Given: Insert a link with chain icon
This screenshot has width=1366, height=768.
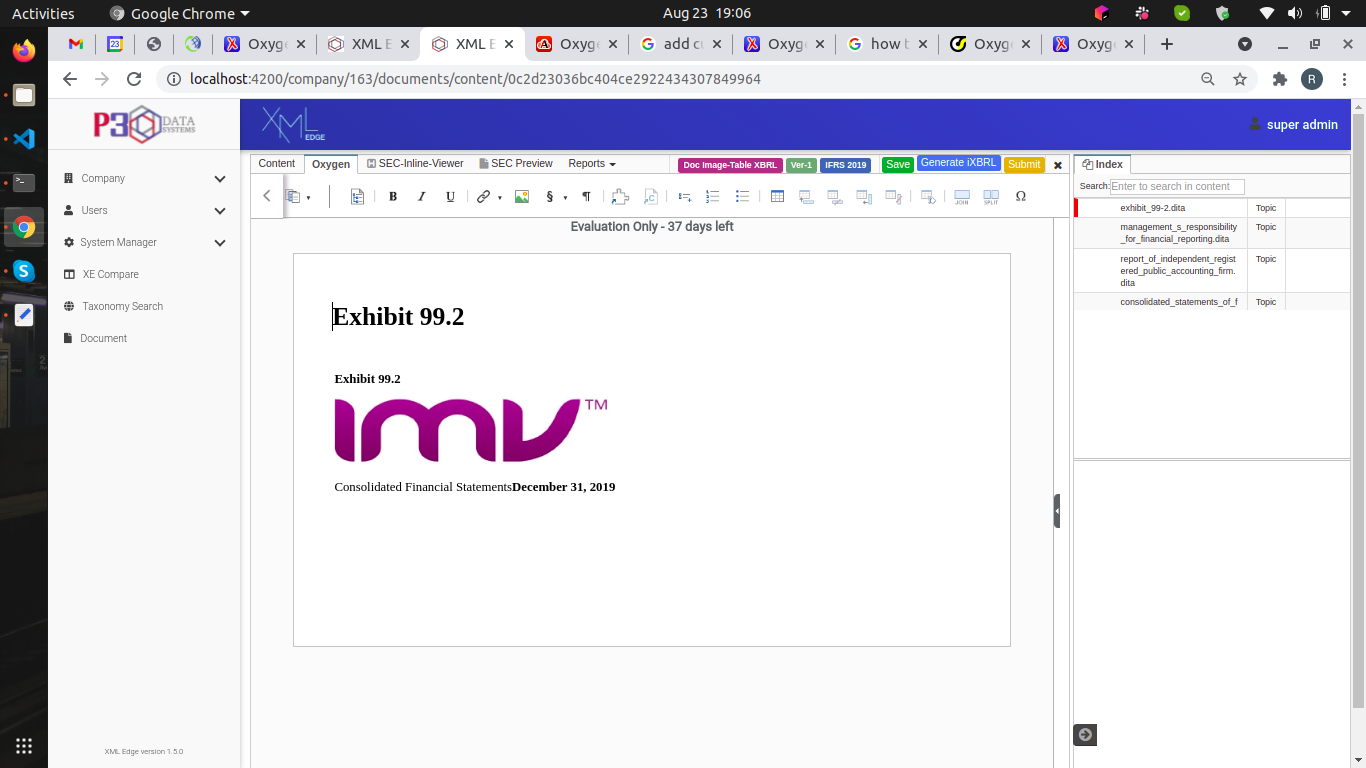Looking at the screenshot, I should pos(483,197).
